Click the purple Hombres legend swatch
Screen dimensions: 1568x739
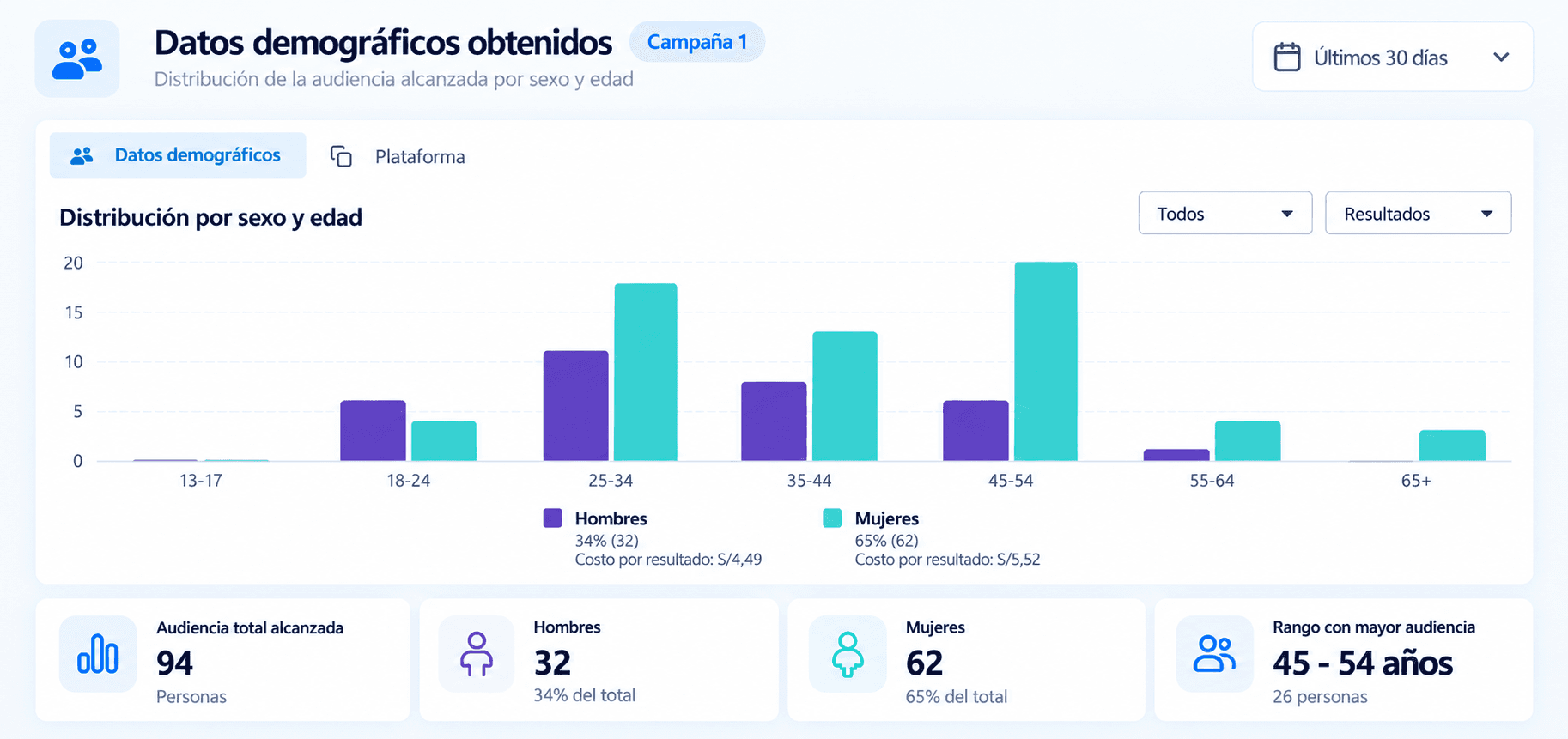553,518
